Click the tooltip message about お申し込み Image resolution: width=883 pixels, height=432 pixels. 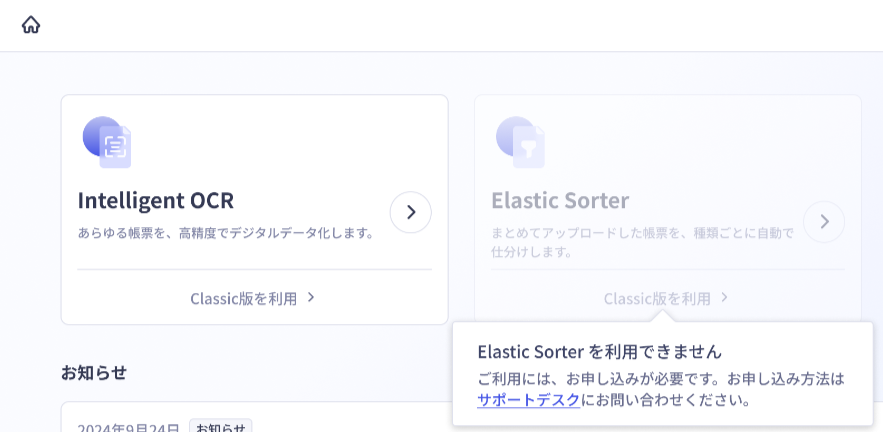661,389
